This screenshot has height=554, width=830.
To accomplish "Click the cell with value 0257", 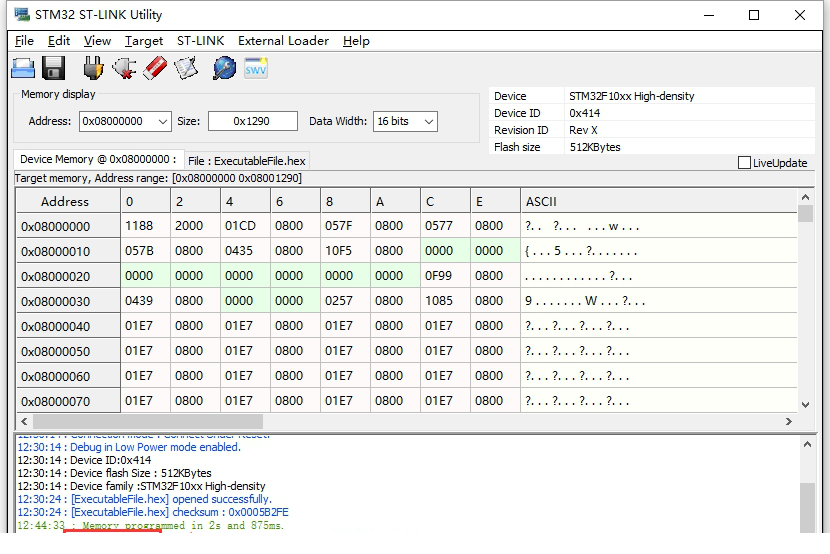I will pyautogui.click(x=346, y=301).
